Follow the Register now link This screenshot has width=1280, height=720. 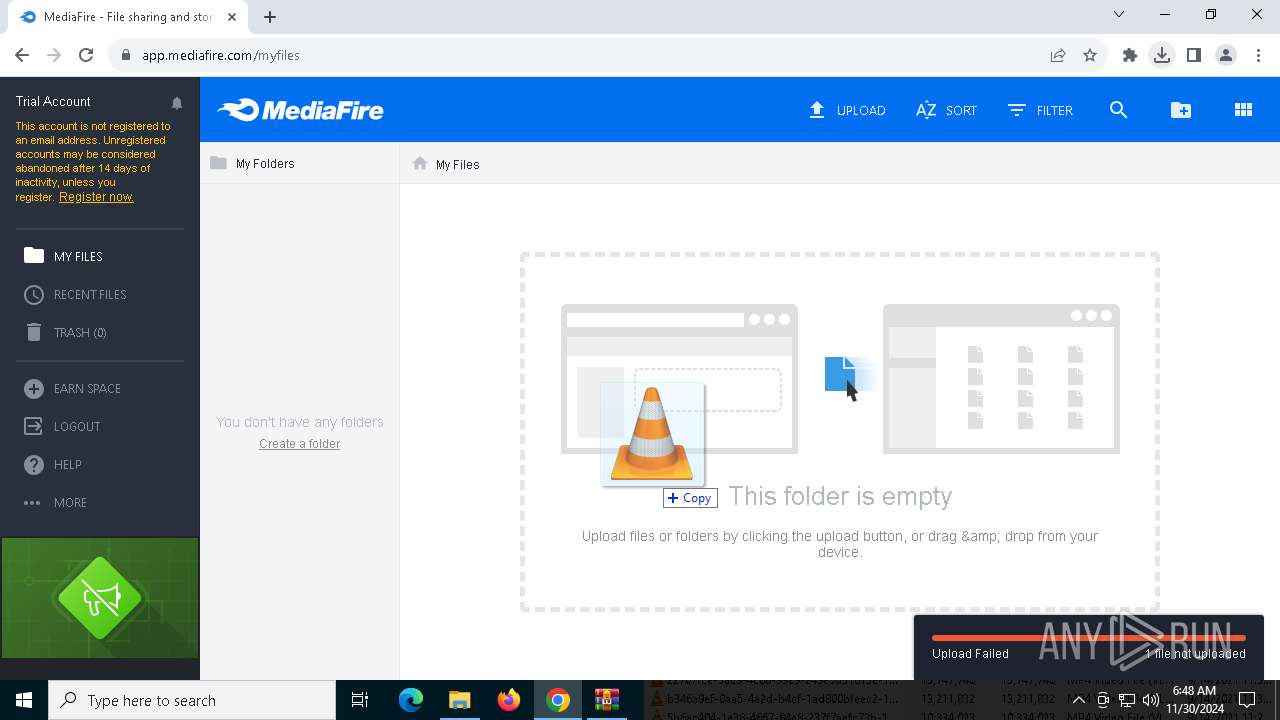point(96,197)
